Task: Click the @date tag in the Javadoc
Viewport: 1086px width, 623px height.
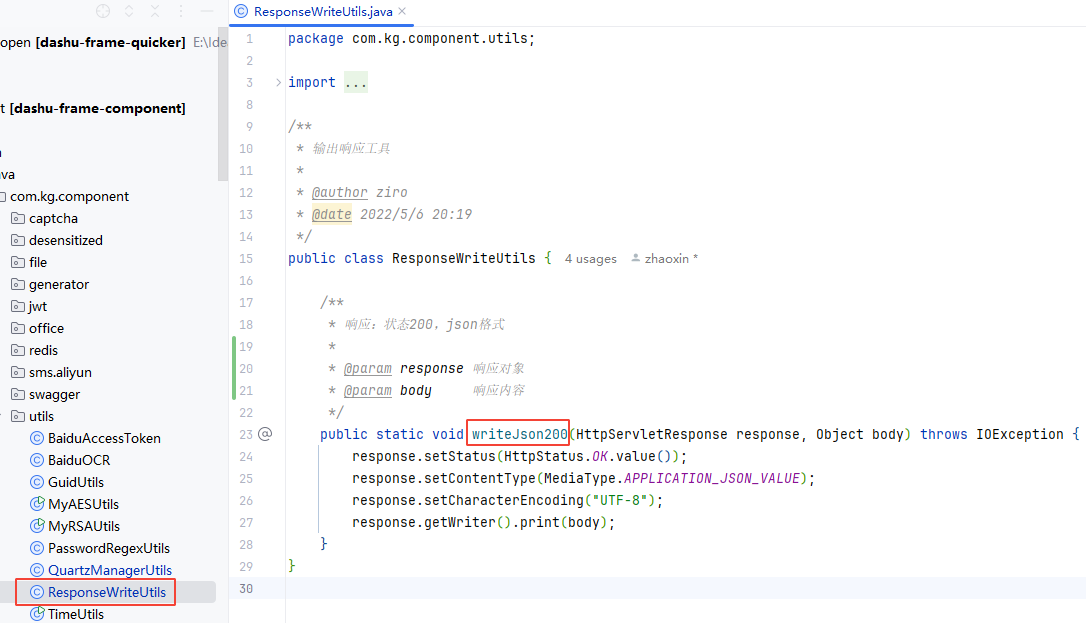Action: click(x=332, y=215)
